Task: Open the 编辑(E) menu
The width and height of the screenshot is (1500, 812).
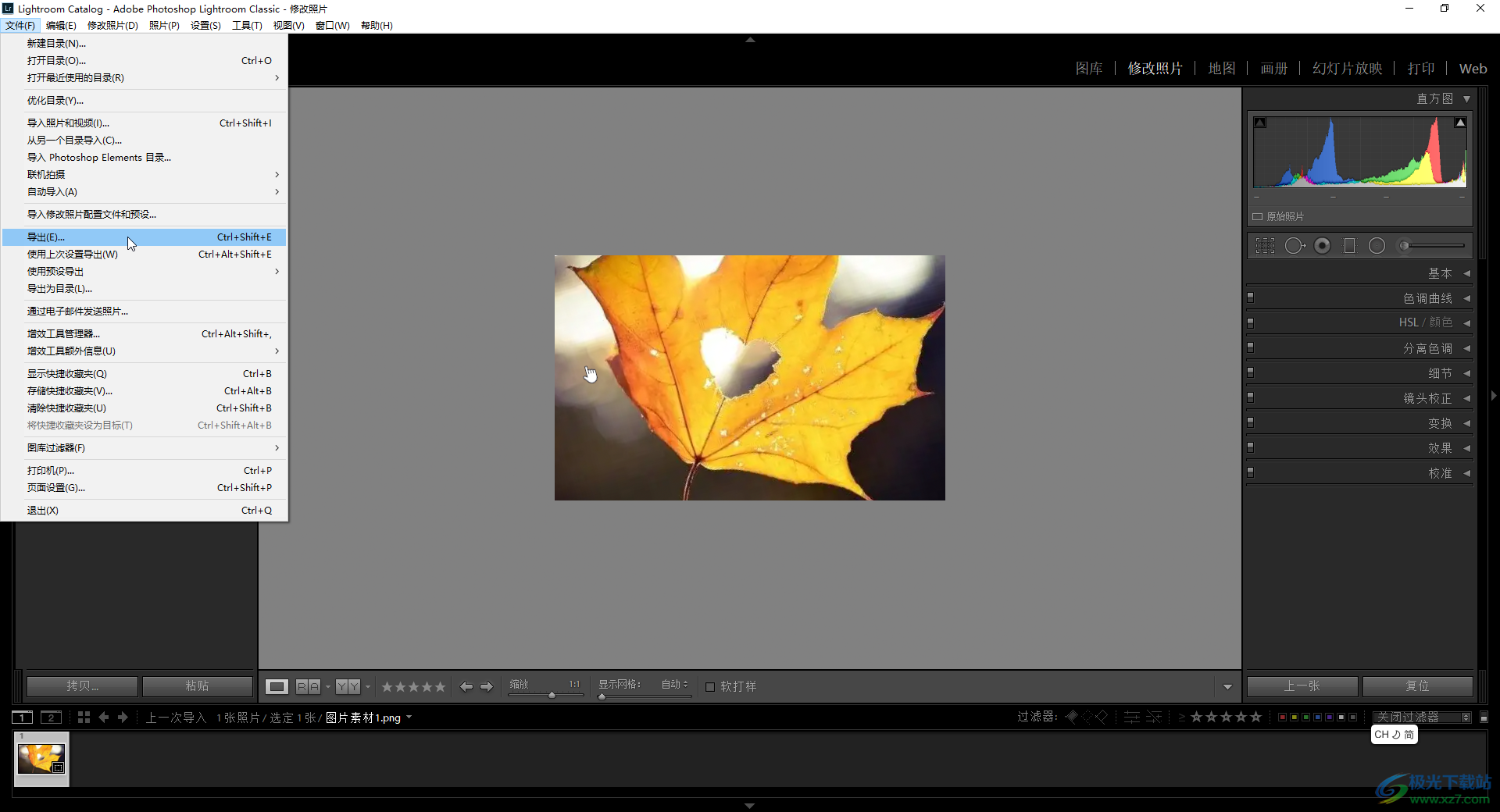Action: pos(61,26)
